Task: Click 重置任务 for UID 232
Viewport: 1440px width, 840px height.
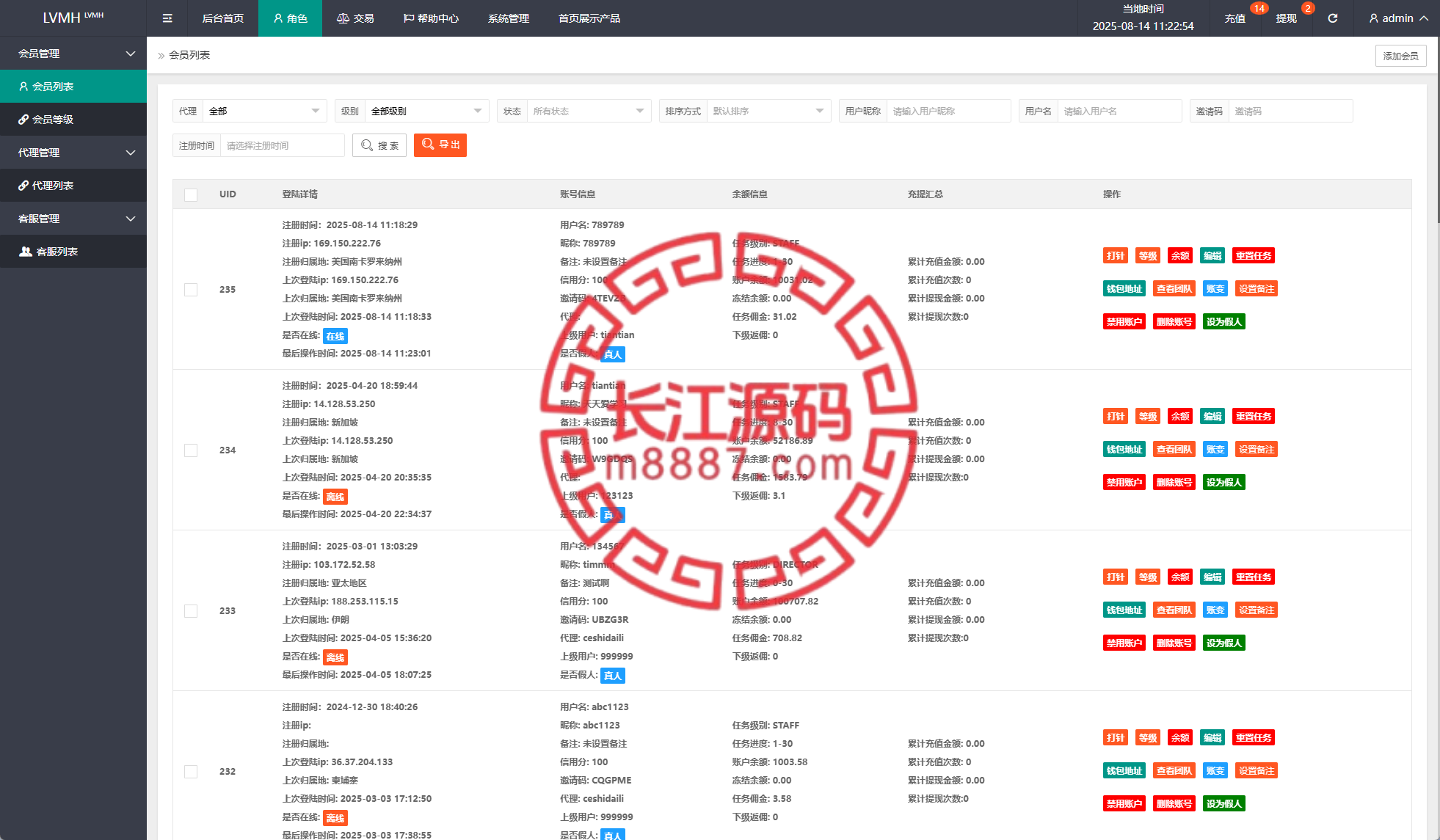Action: [x=1254, y=738]
